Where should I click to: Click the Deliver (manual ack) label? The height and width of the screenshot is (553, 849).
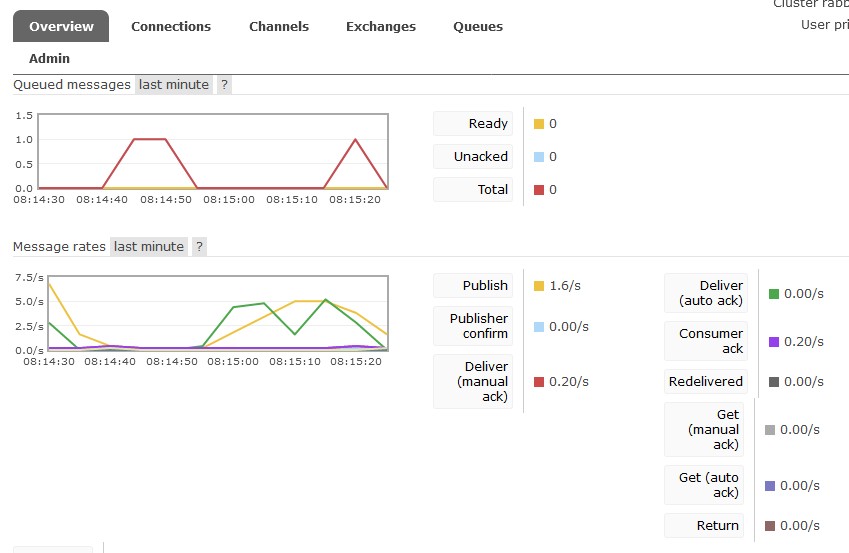[473, 381]
